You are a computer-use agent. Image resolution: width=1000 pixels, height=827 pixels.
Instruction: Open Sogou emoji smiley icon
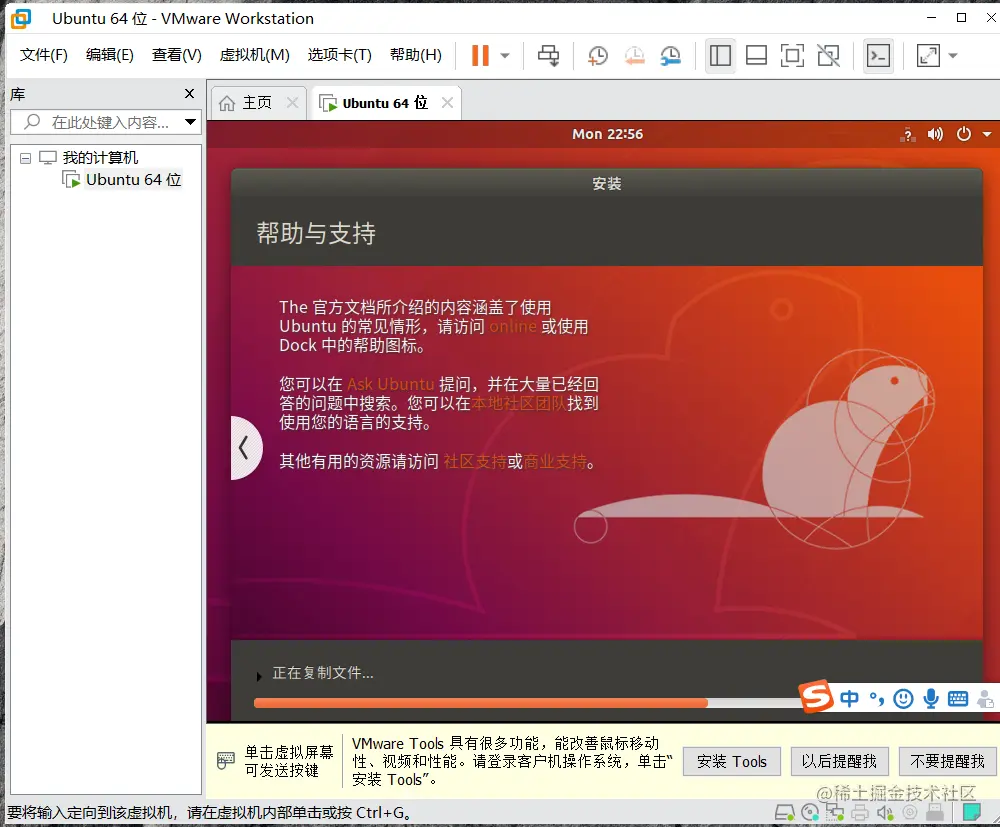tap(903, 699)
